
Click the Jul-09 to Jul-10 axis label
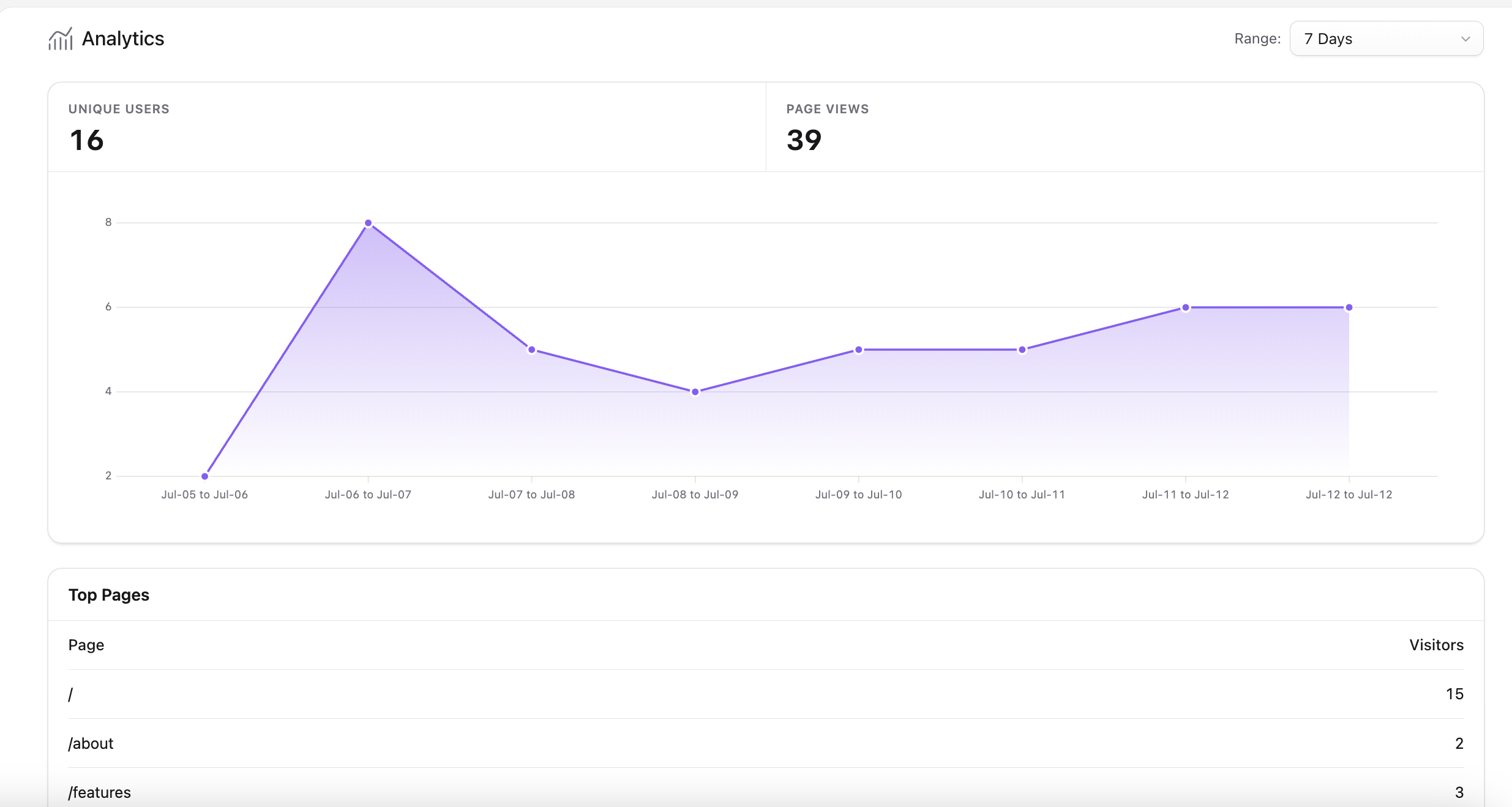tap(858, 495)
